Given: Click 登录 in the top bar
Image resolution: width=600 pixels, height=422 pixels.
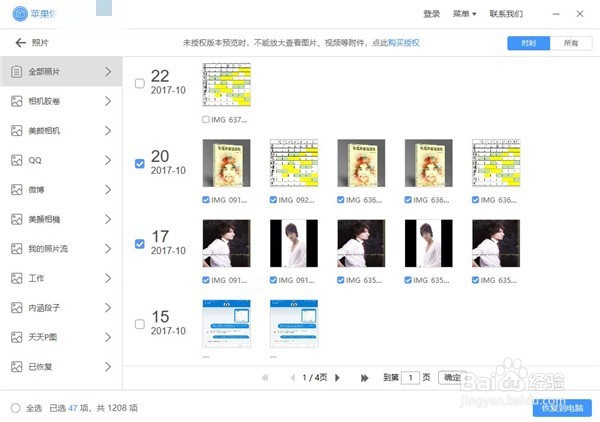Looking at the screenshot, I should 432,14.
